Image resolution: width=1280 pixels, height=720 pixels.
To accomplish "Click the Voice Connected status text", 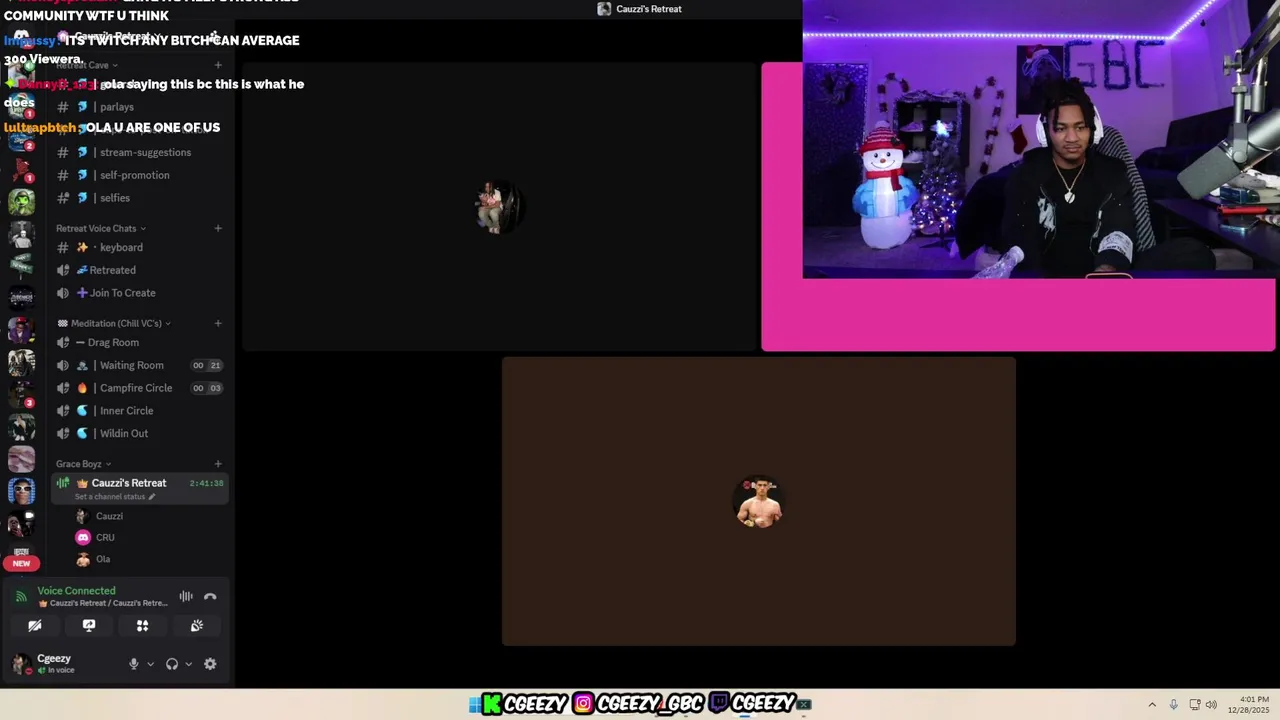I will pos(76,591).
